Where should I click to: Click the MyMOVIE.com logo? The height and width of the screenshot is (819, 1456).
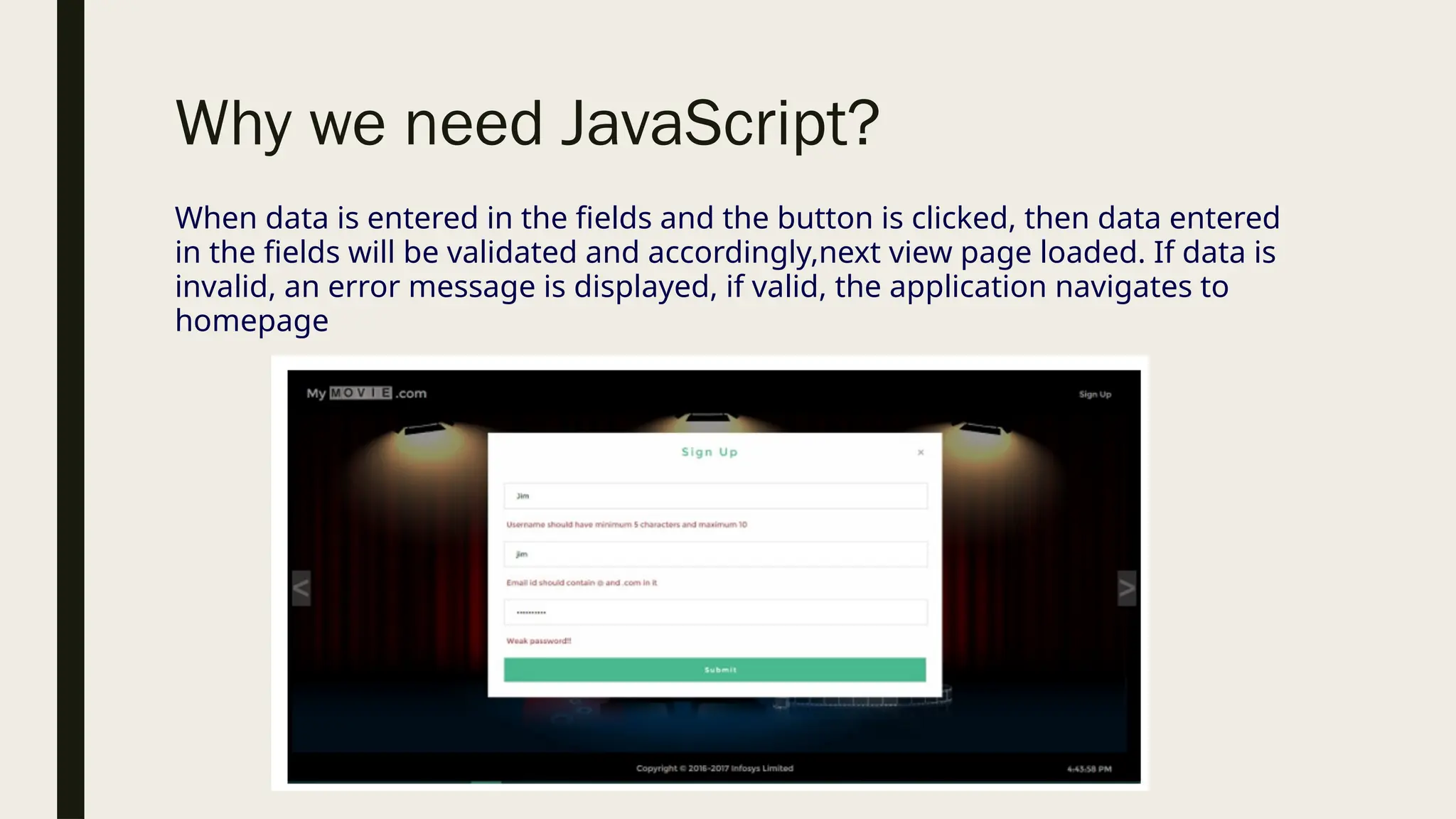pyautogui.click(x=366, y=393)
